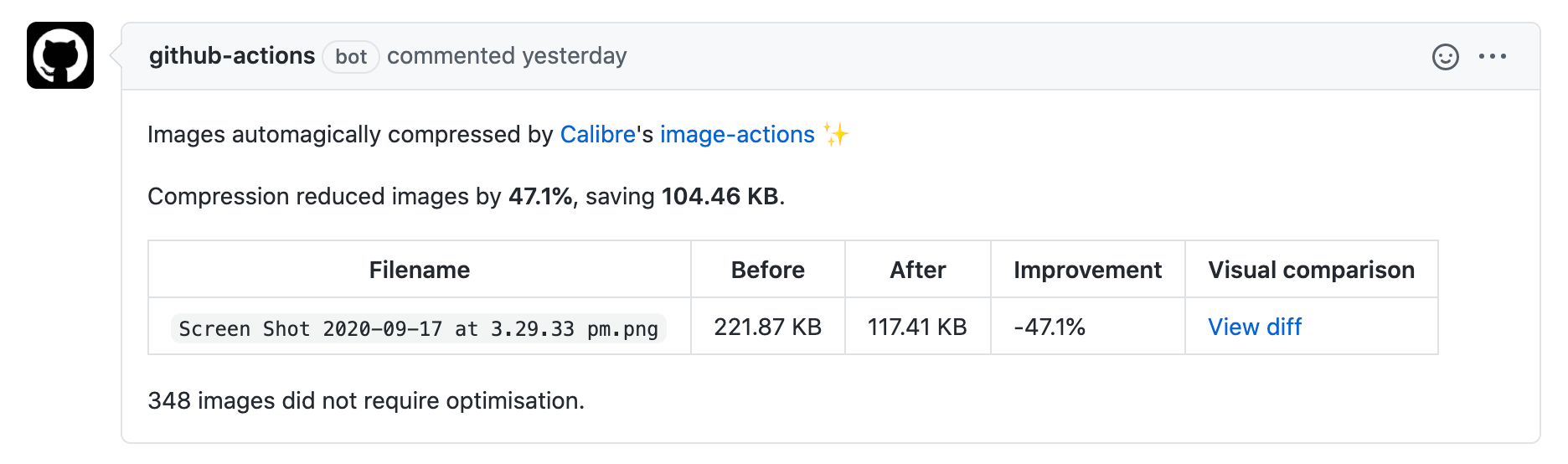Open the three-dot comment options menu
Viewport: 1568px width, 464px height.
point(1492,57)
